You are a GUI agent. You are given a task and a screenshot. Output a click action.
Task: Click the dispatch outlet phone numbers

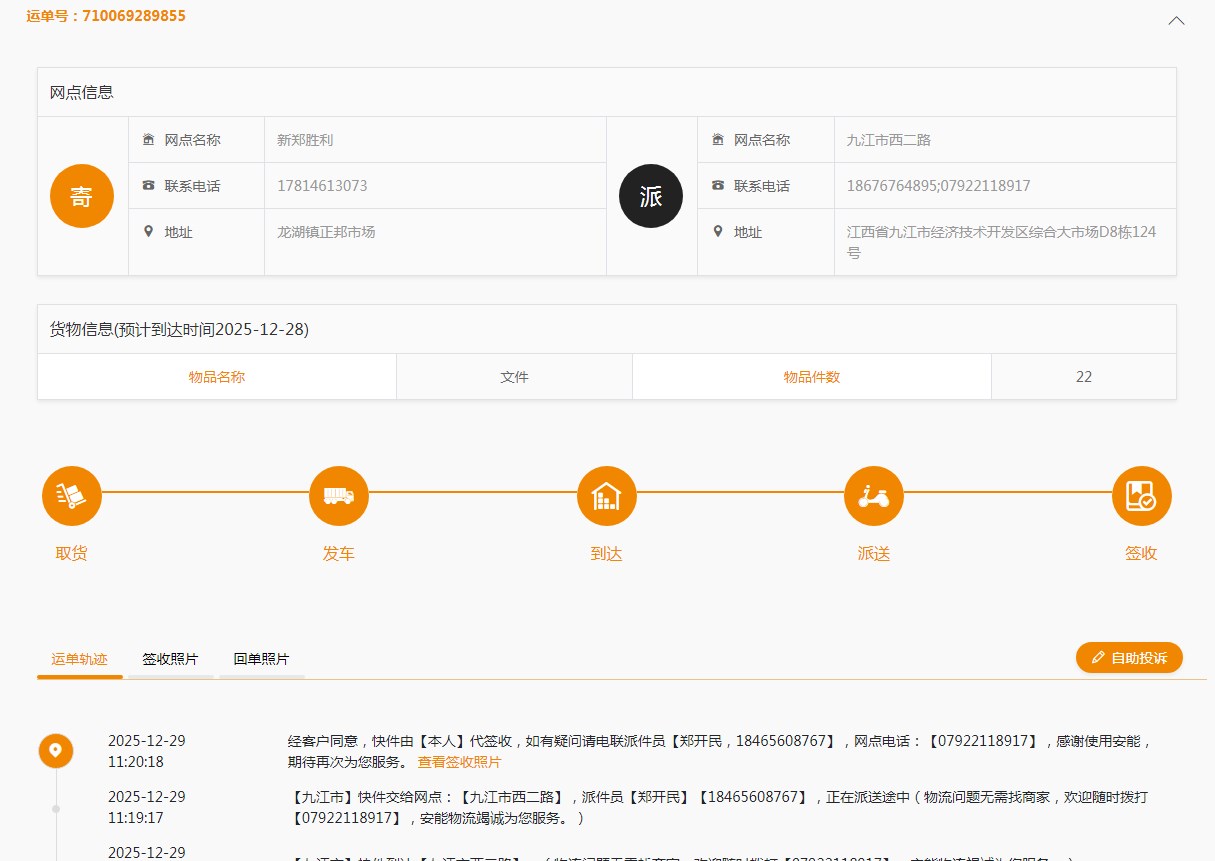938,186
